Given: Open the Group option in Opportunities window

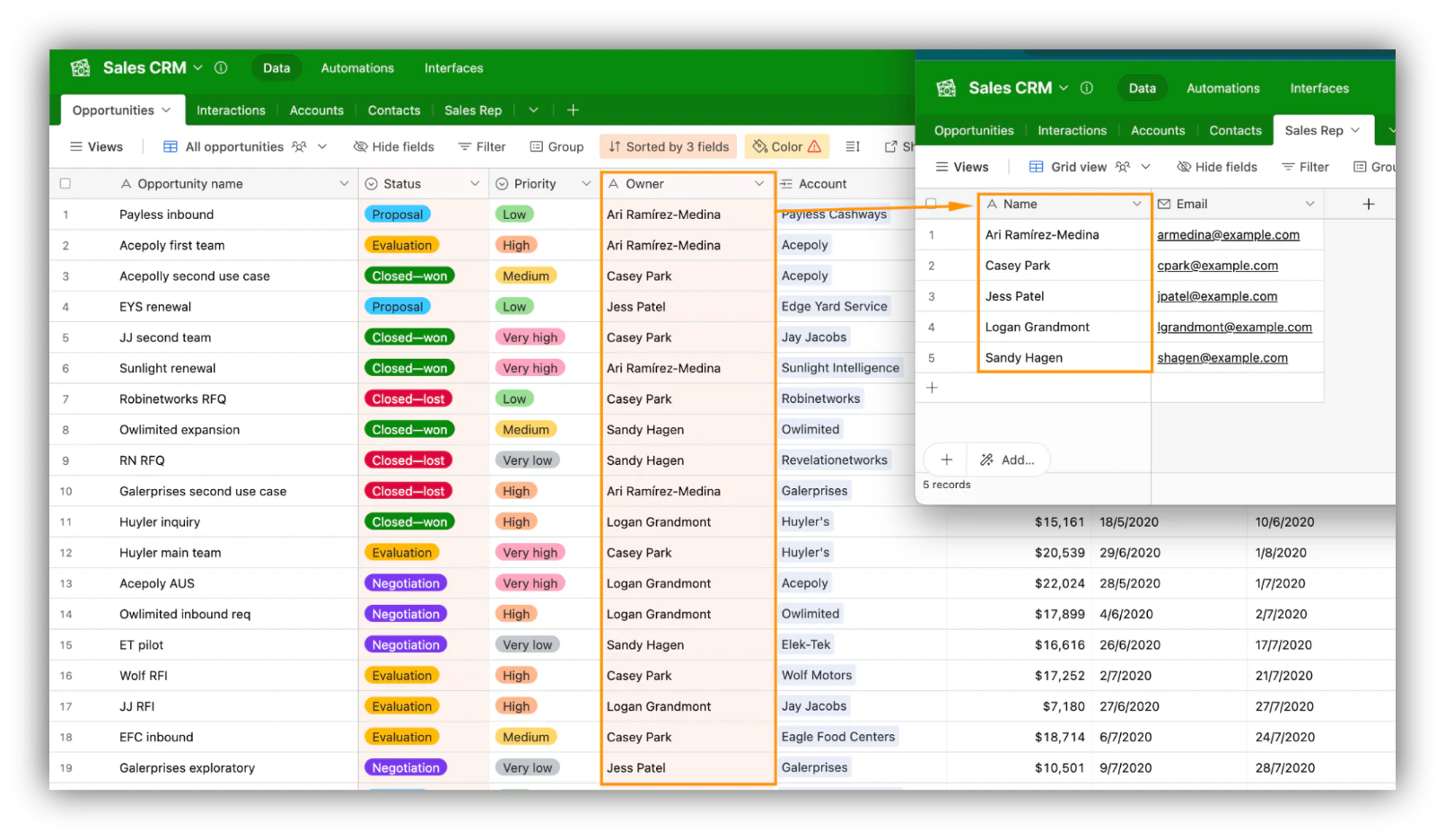Looking at the screenshot, I should point(556,147).
